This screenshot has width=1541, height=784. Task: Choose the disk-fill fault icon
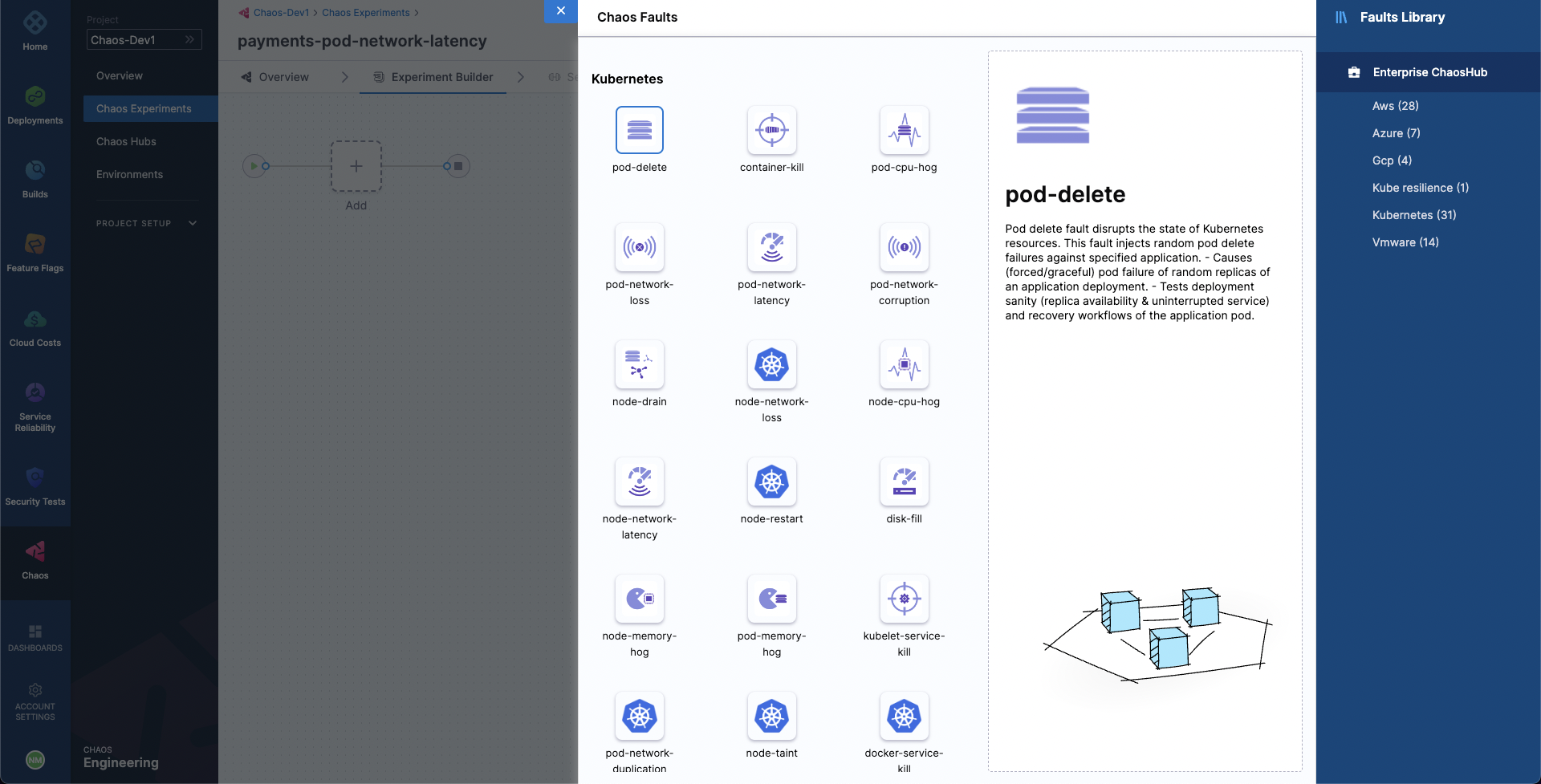(x=904, y=481)
